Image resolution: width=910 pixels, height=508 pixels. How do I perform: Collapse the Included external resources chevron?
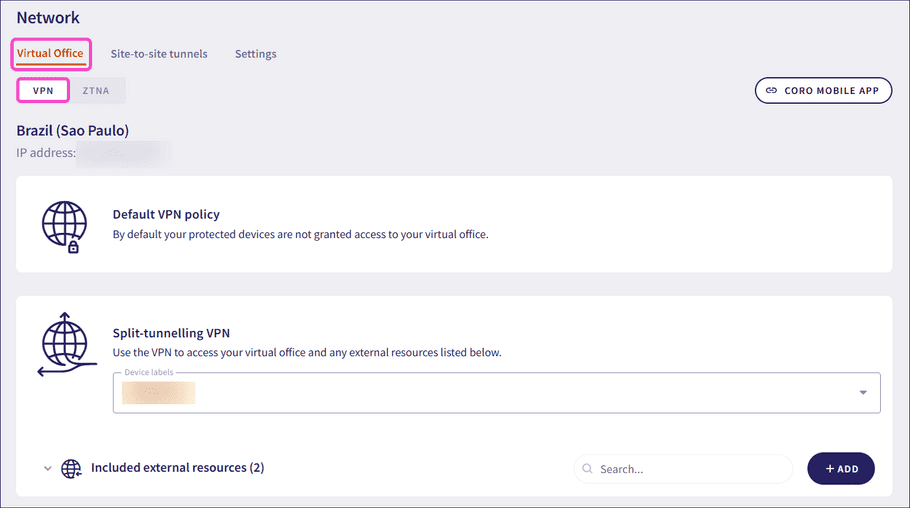[x=47, y=468]
